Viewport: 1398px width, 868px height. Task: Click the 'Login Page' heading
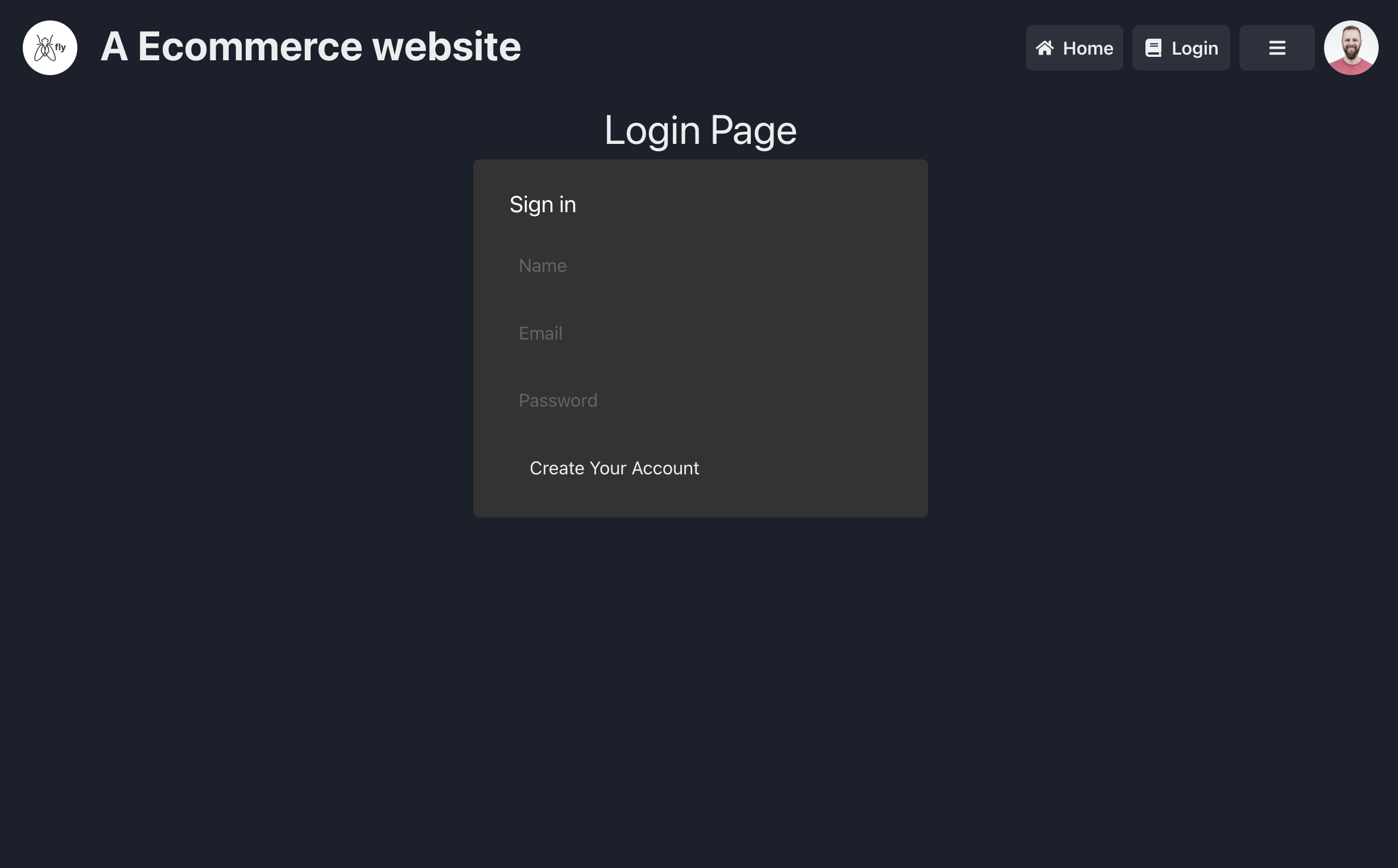point(700,130)
